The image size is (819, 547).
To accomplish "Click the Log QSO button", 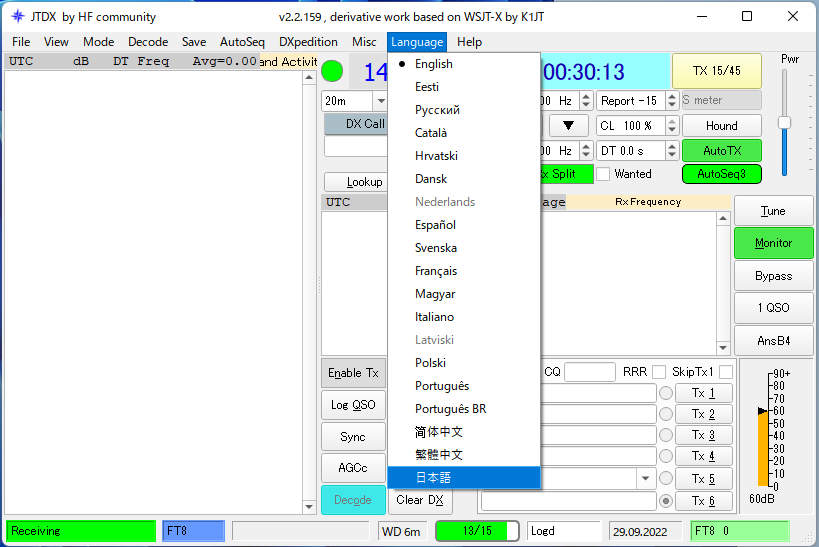I will [x=354, y=405].
